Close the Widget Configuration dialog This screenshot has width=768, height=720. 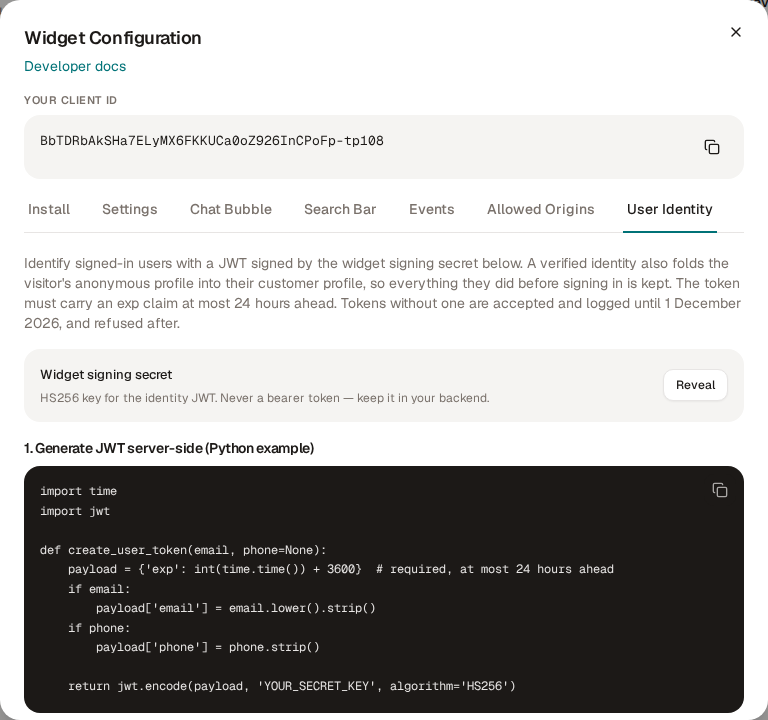coord(735,32)
